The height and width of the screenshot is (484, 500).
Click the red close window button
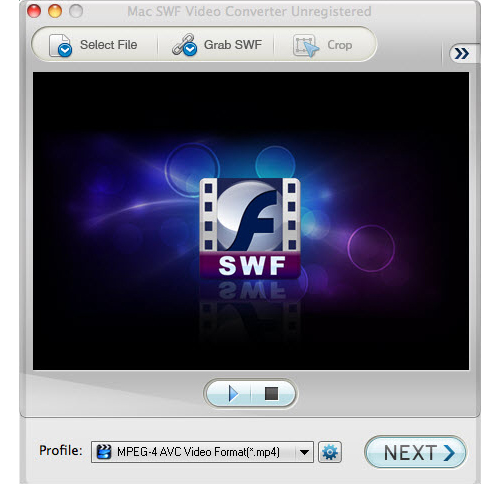click(34, 11)
